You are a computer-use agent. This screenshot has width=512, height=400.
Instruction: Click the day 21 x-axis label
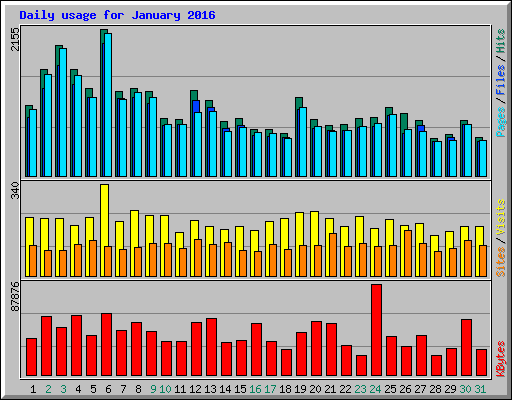point(330,389)
